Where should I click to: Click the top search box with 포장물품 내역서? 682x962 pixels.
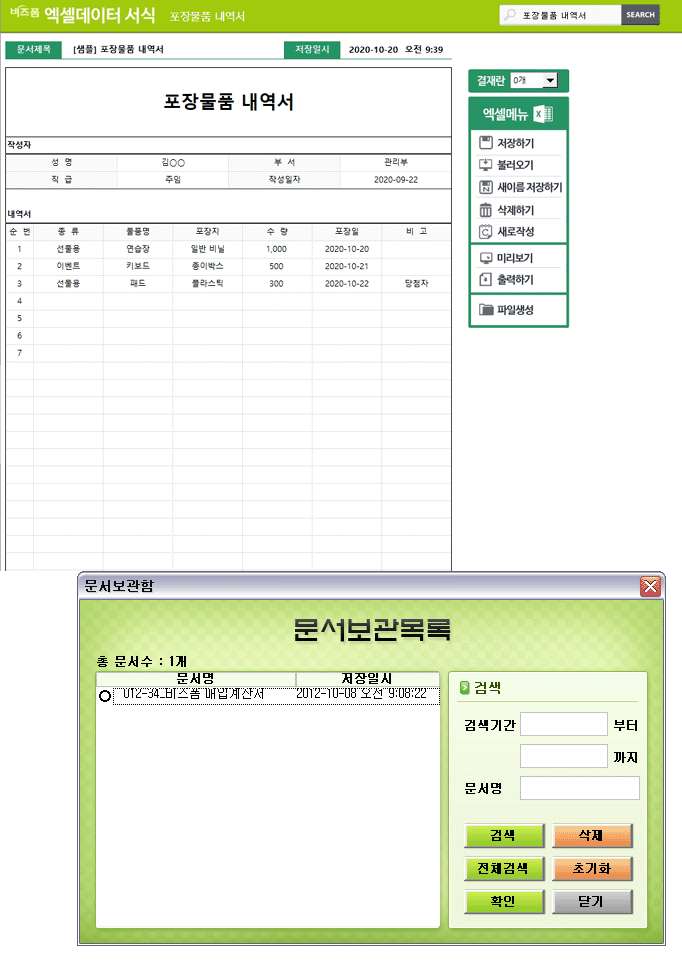coord(560,15)
